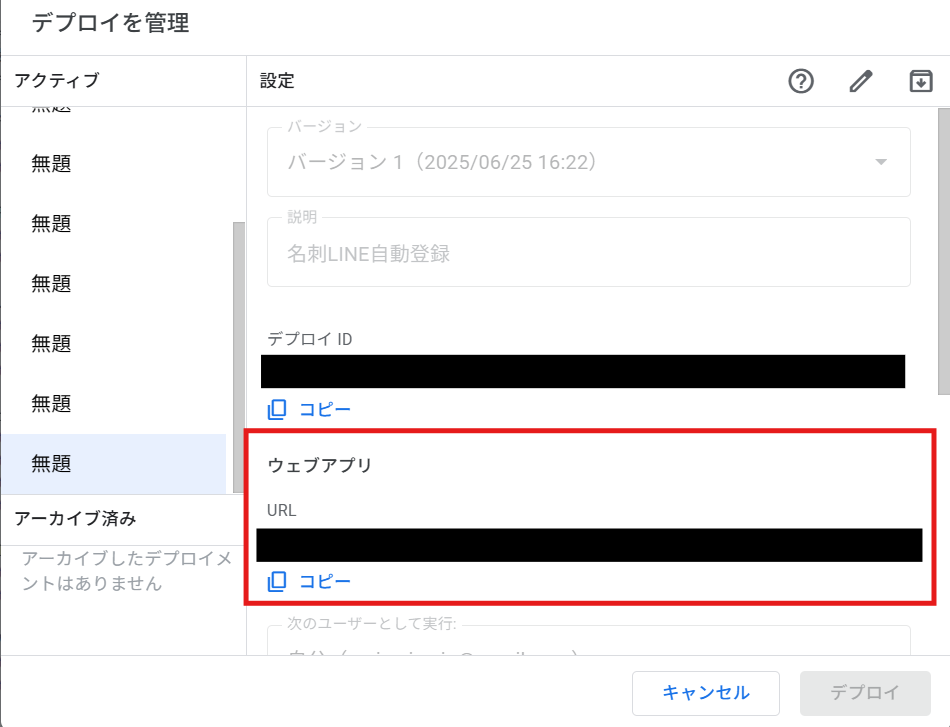This screenshot has width=950, height=727.
Task: Select the highlighted 無題 deployment
Action: click(114, 464)
